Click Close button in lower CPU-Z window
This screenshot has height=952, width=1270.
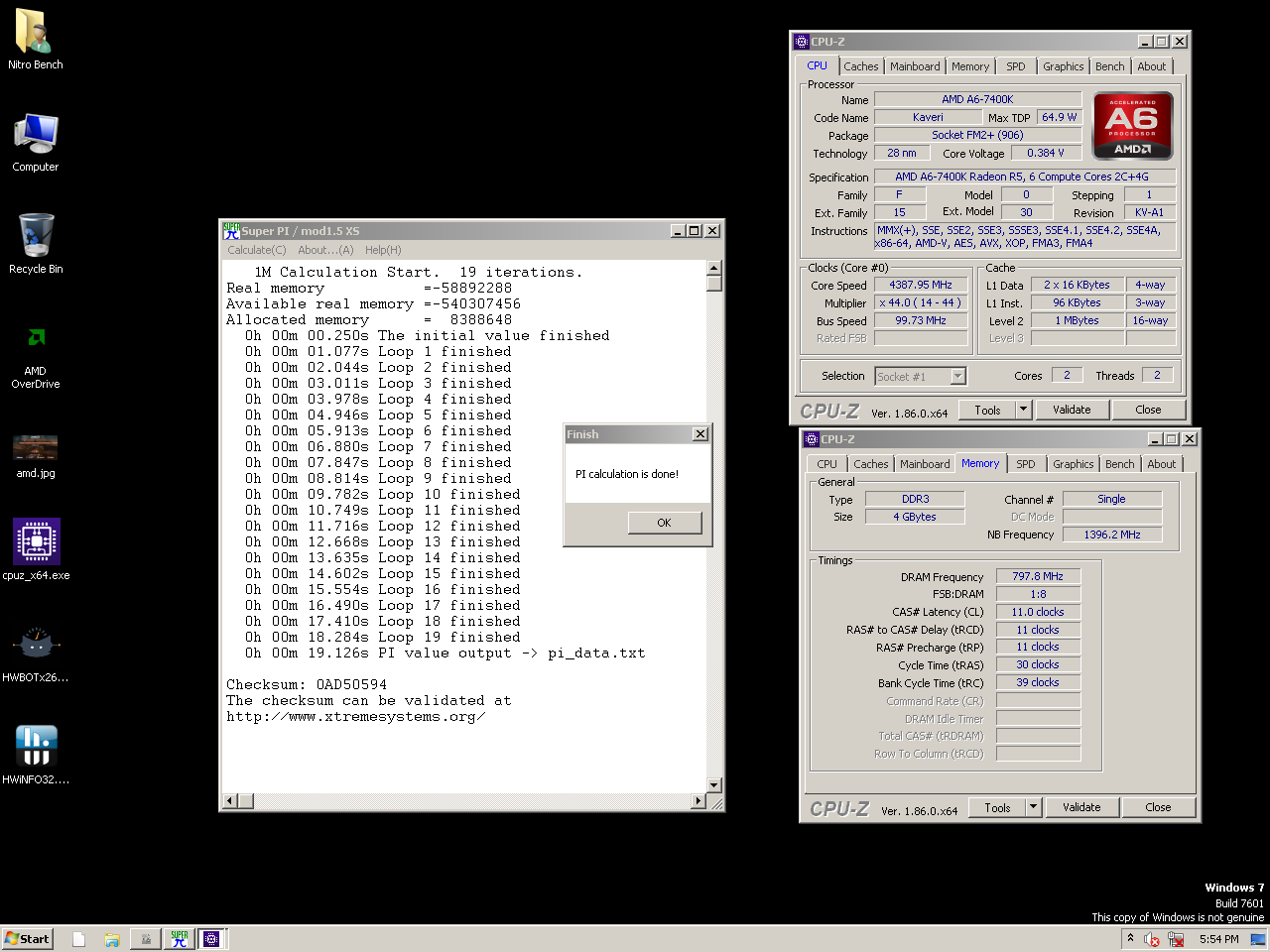[x=1158, y=808]
